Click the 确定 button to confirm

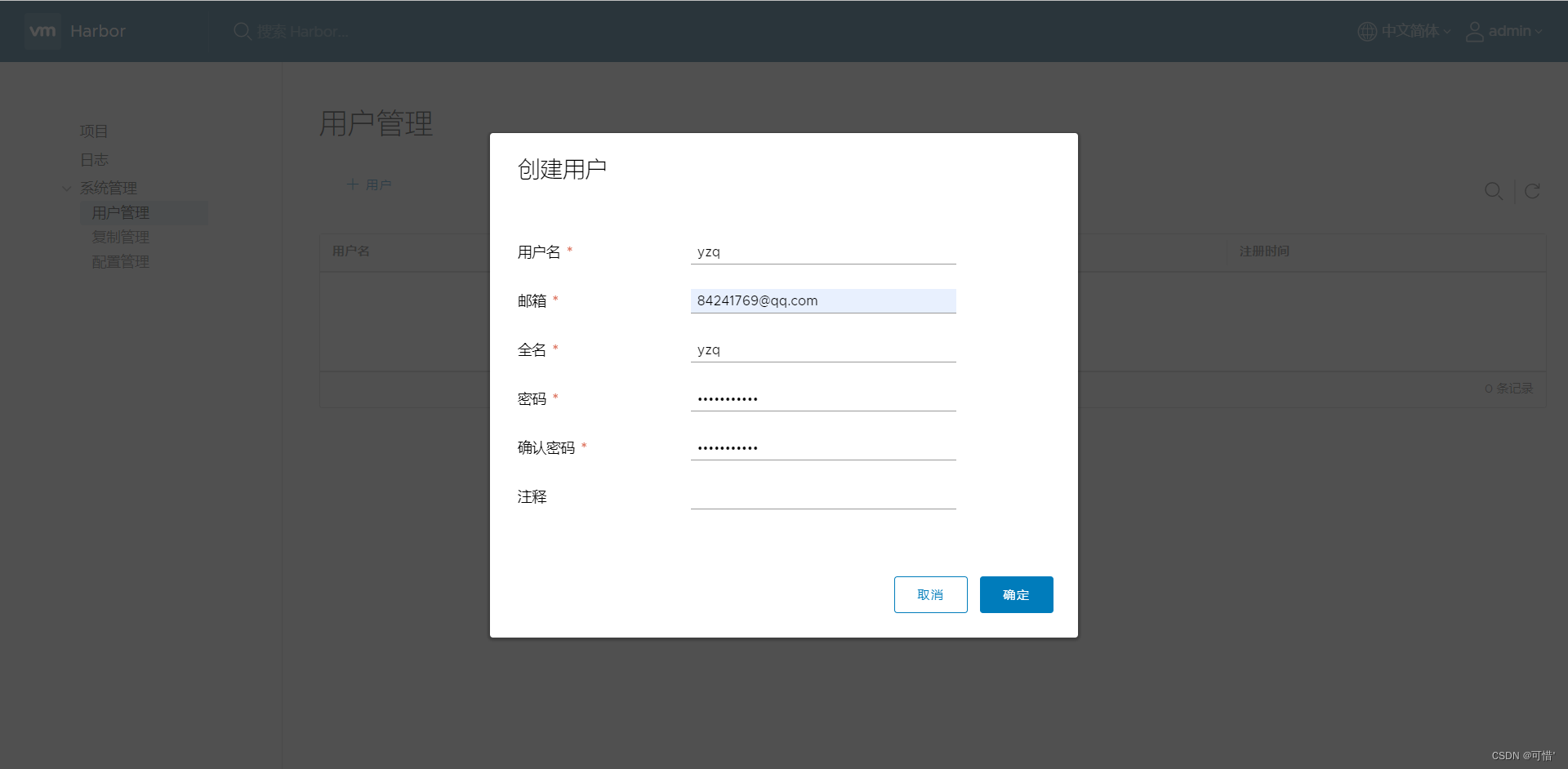[x=1016, y=594]
